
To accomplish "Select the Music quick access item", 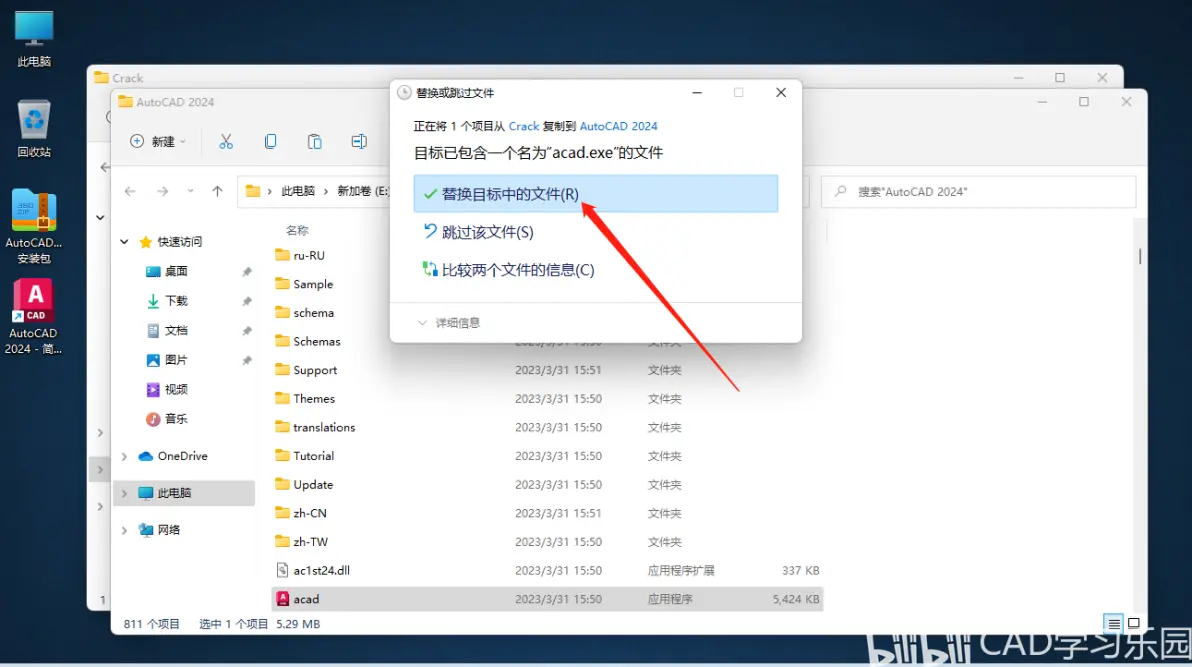I will coord(176,419).
